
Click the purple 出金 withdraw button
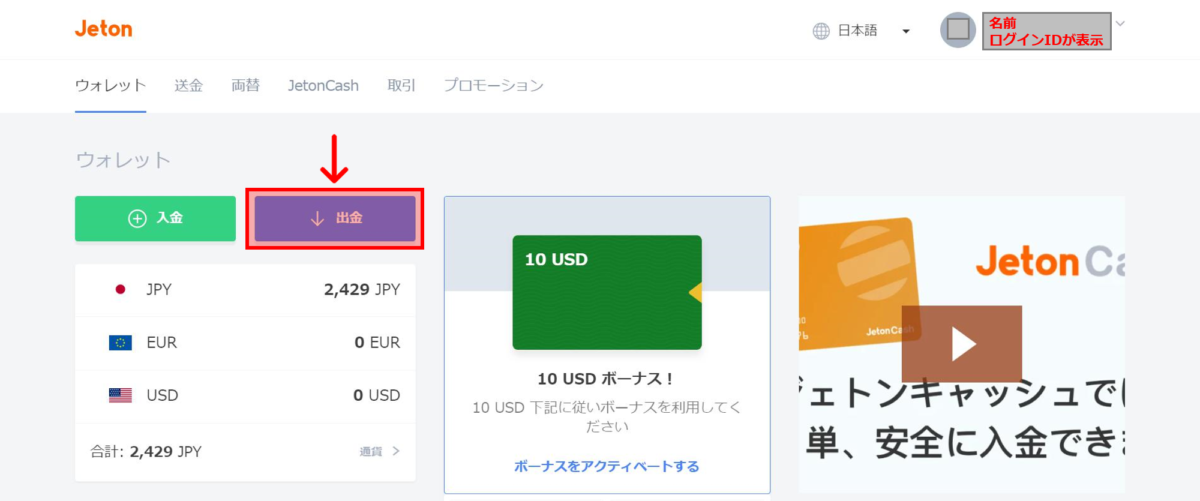coord(335,218)
